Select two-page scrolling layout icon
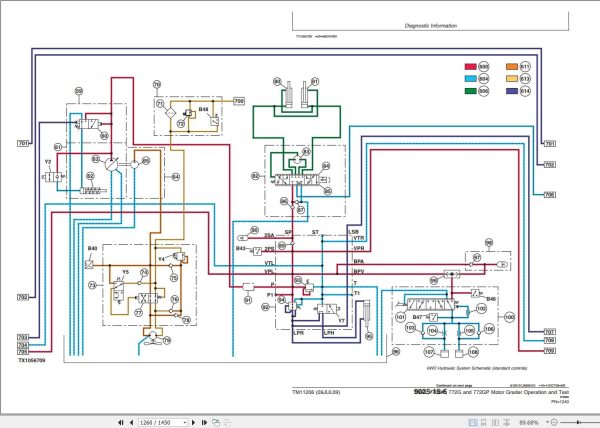Viewport: 600px width, 428px height. click(x=506, y=423)
